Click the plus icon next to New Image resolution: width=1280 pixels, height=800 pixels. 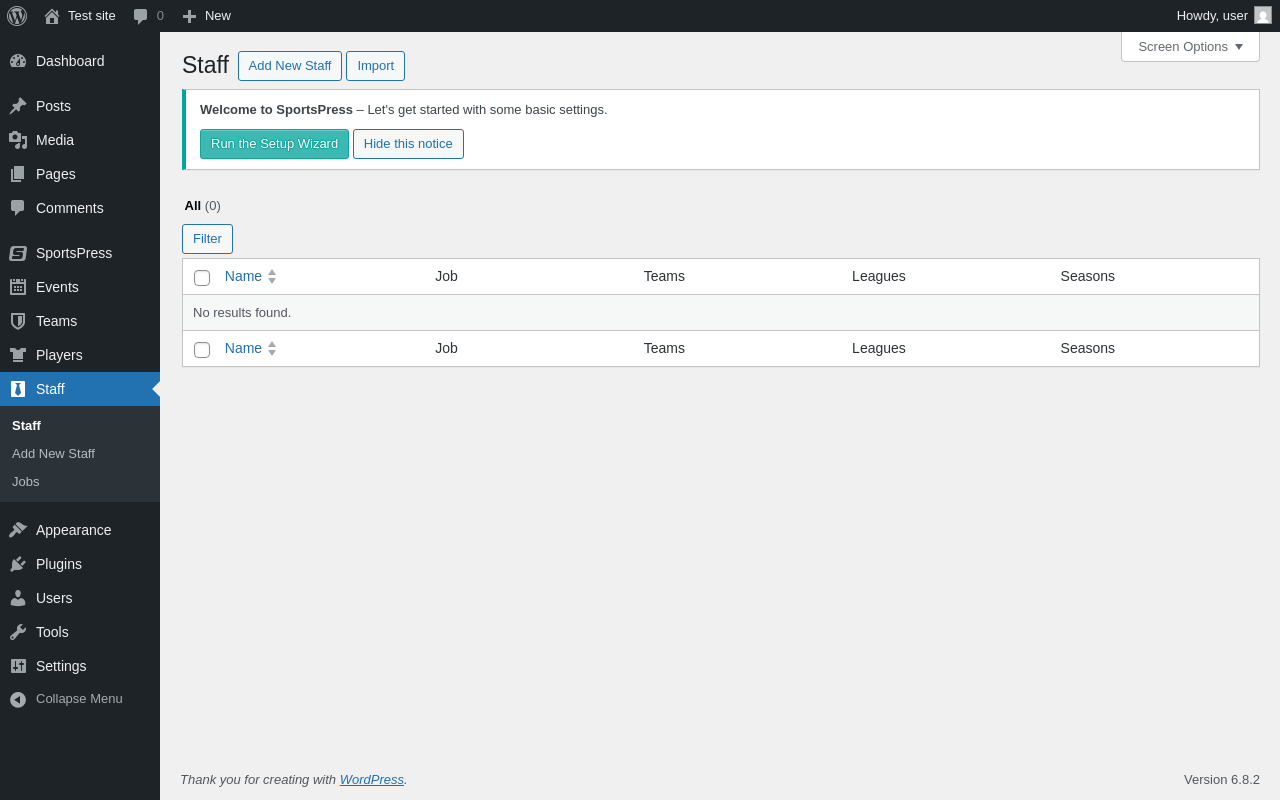(189, 16)
